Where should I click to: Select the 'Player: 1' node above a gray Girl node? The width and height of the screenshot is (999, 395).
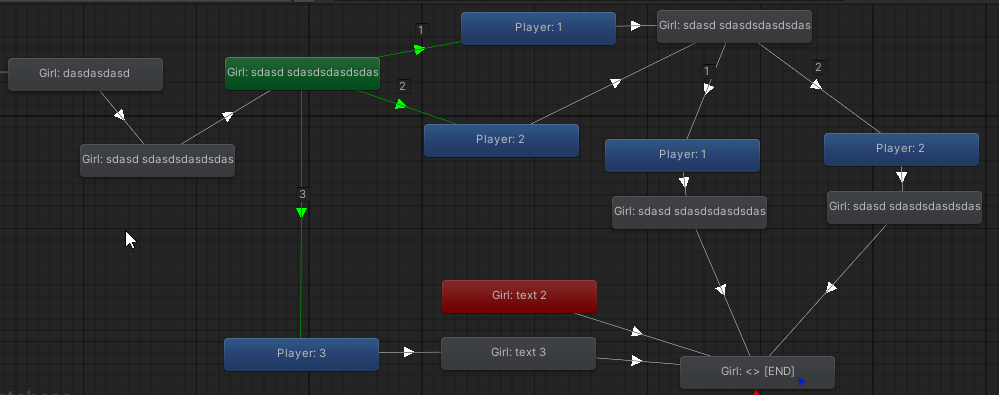[682, 155]
